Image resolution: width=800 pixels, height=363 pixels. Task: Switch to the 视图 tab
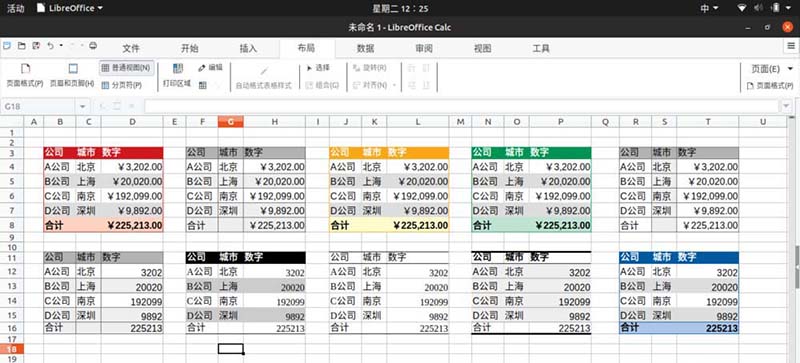[x=483, y=49]
